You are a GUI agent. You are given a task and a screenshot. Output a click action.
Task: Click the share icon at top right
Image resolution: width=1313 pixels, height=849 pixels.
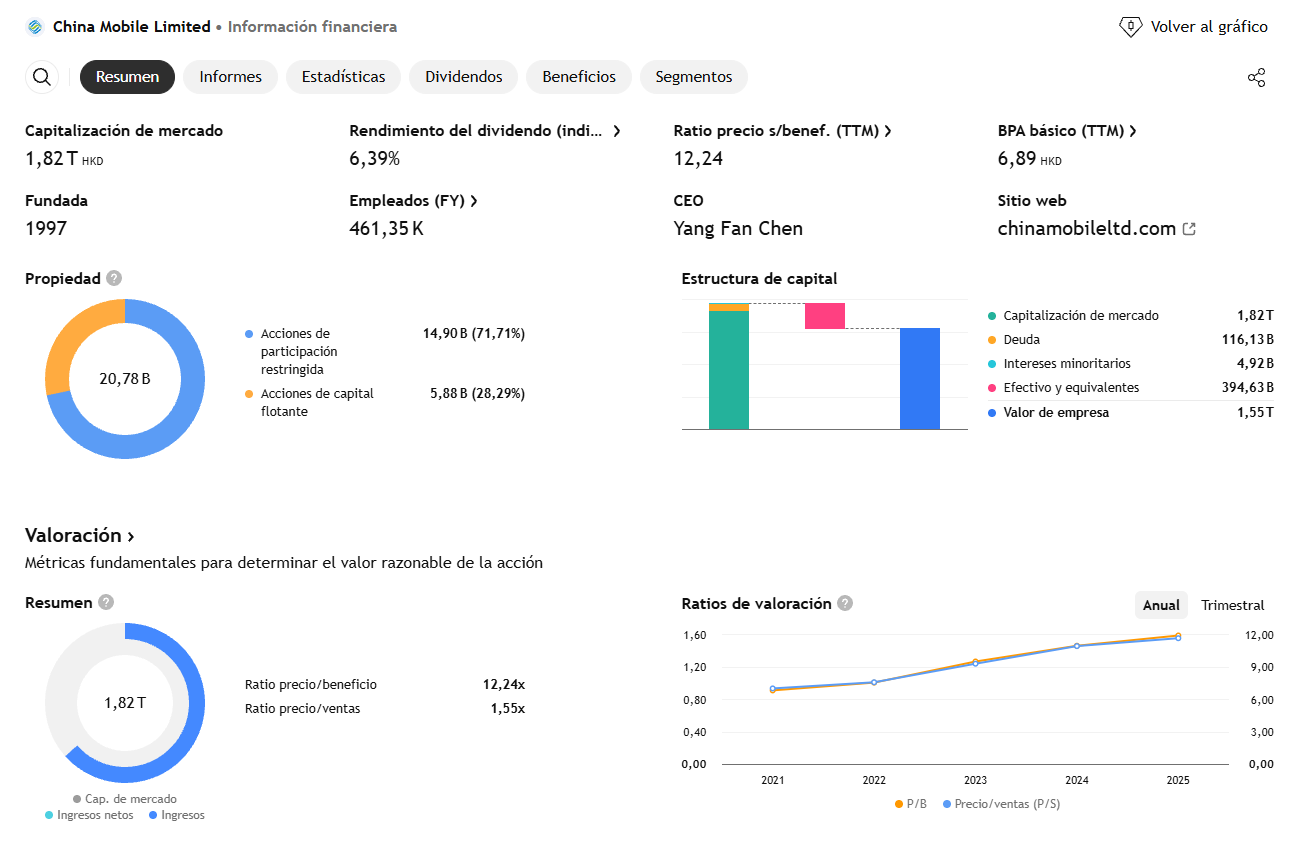click(x=1257, y=77)
